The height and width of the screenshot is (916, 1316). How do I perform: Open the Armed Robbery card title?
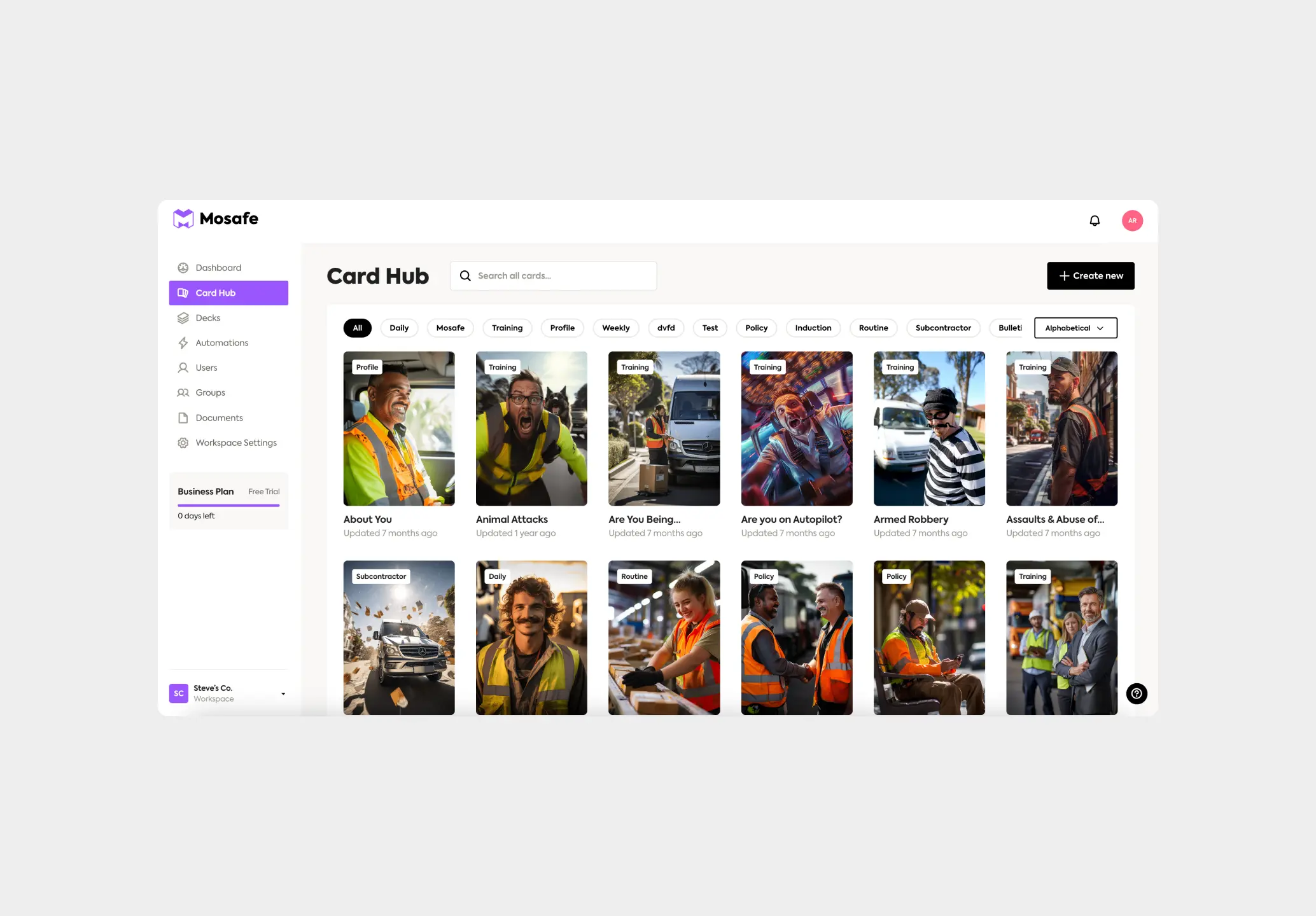911,520
